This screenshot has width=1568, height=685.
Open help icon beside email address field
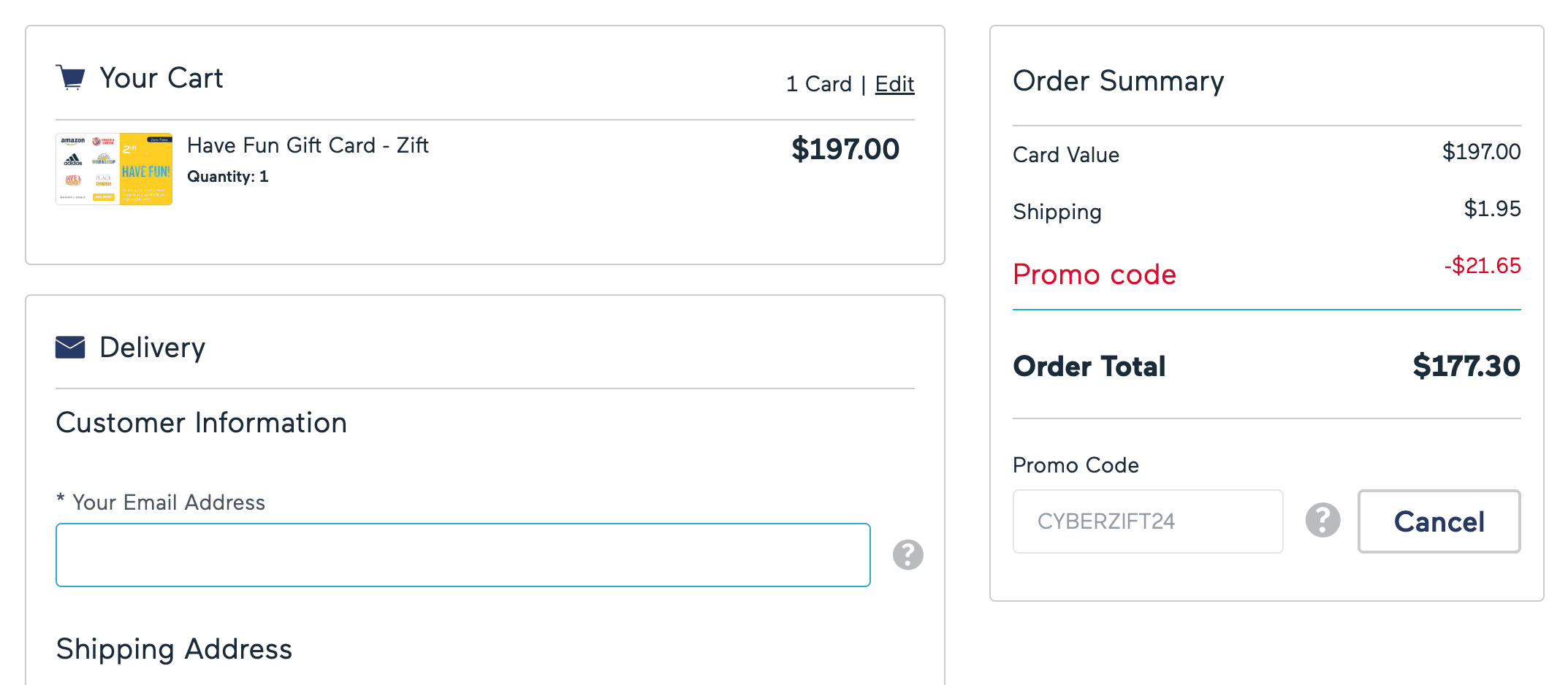click(908, 555)
